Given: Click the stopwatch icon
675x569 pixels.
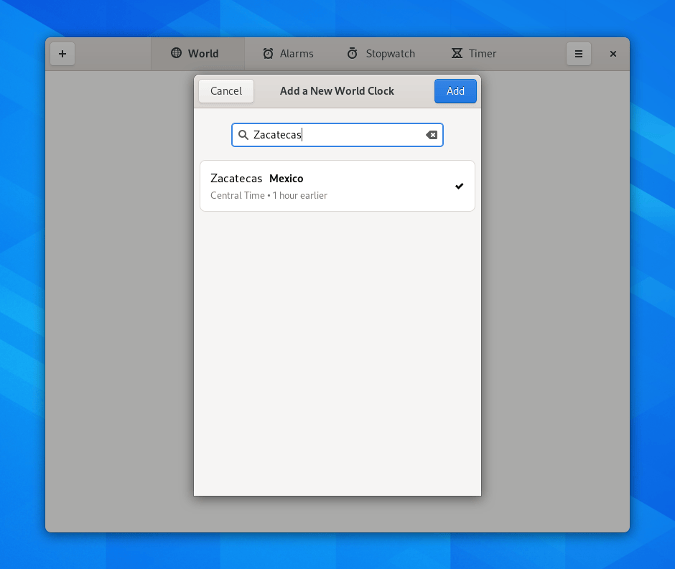Looking at the screenshot, I should pos(352,54).
